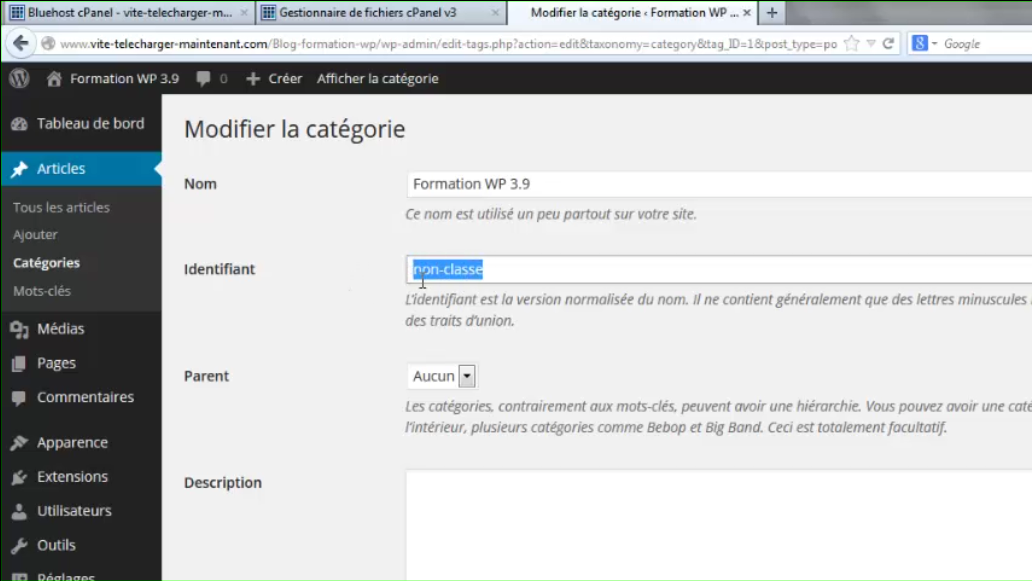
Task: Close the Gestionnaire de fichiers tab
Action: pyautogui.click(x=495, y=13)
